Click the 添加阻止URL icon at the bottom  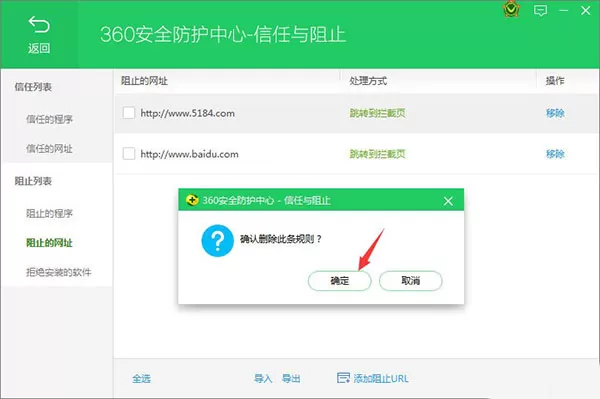click(343, 378)
